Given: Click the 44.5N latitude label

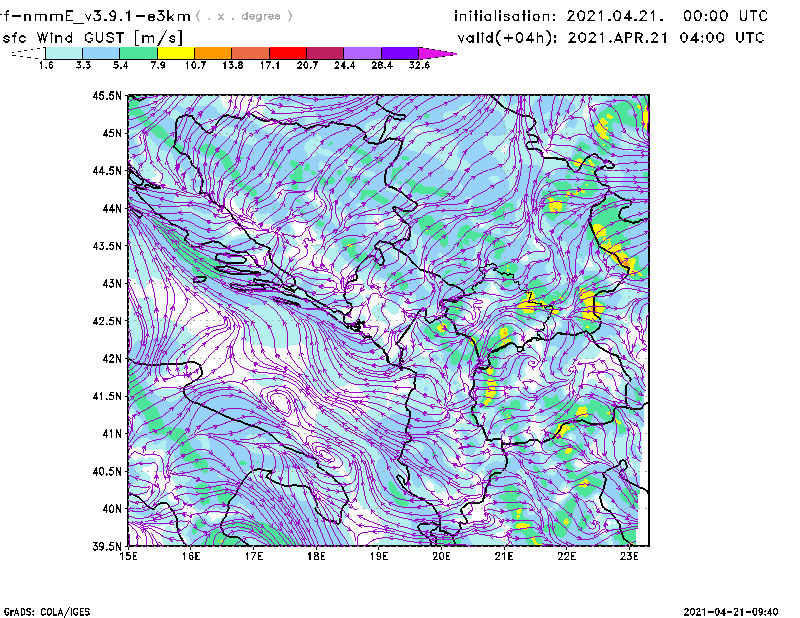Looking at the screenshot, I should 107,170.
